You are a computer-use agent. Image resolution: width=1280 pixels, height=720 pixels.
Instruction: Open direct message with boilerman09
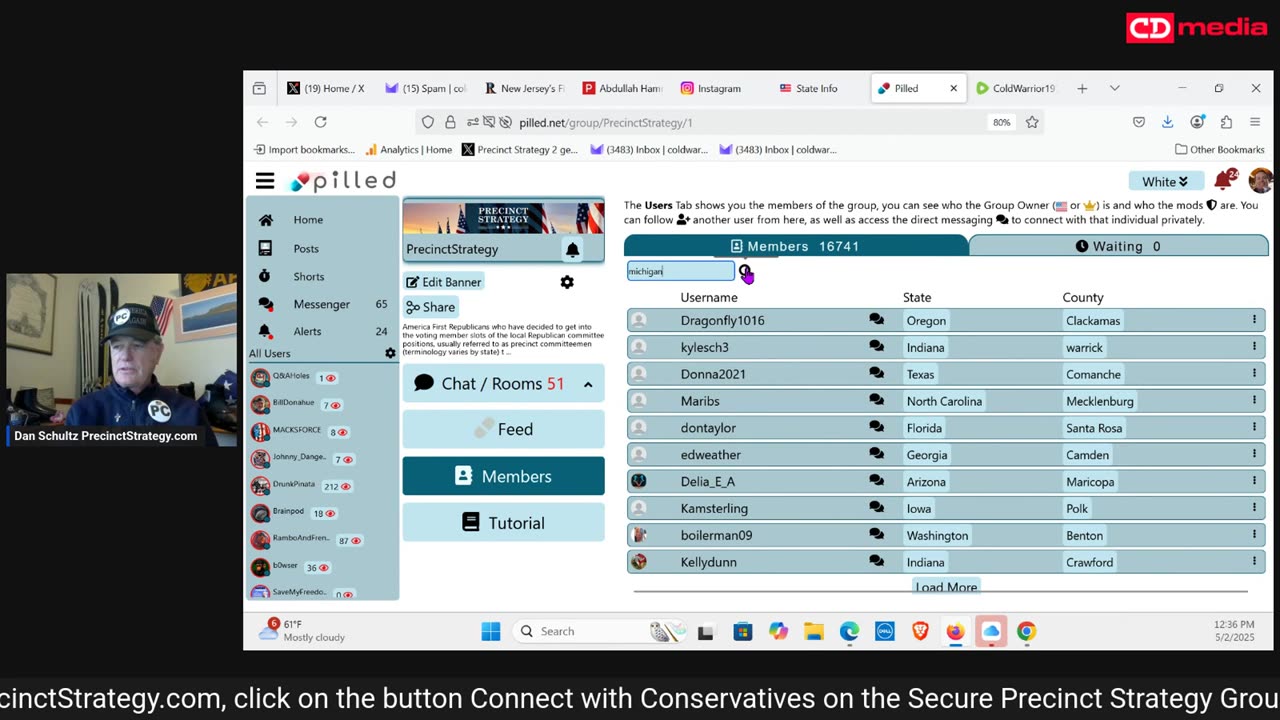pos(876,535)
